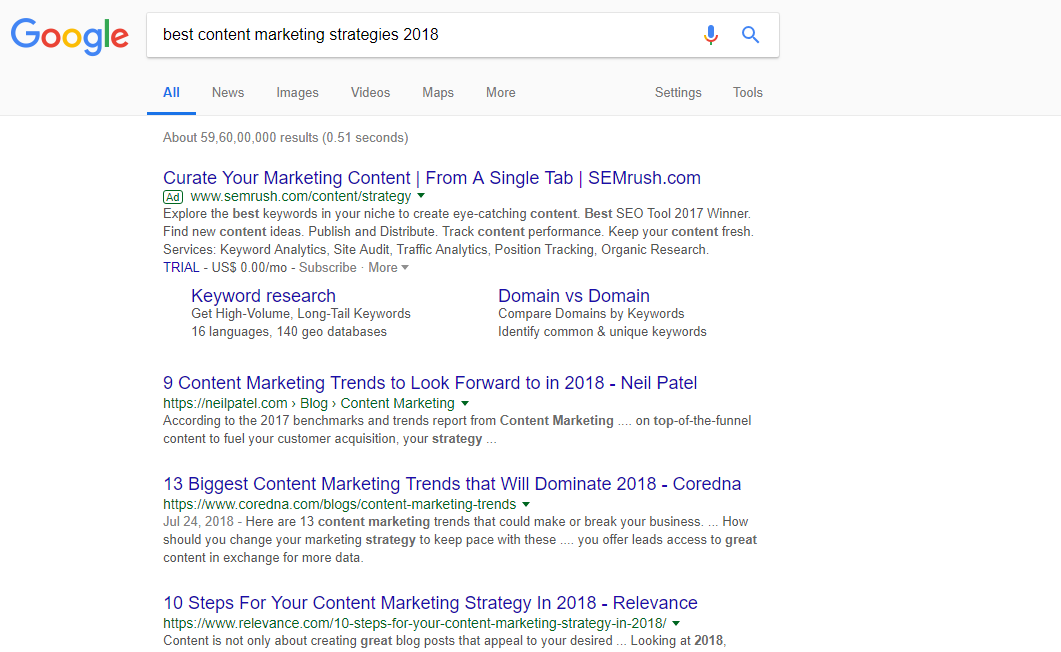Viewport: 1061px width, 652px height.
Task: Click 'Jul 24, 2018' date in Coredna snippet
Action: 198,521
